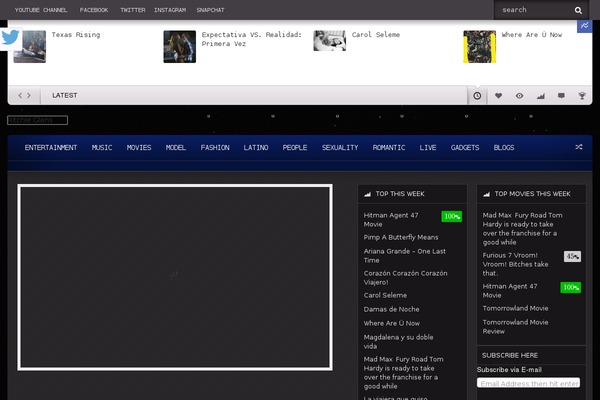Open Expectativa VS. Realidad: Primera Vez title
The height and width of the screenshot is (400, 600).
pyautogui.click(x=251, y=39)
